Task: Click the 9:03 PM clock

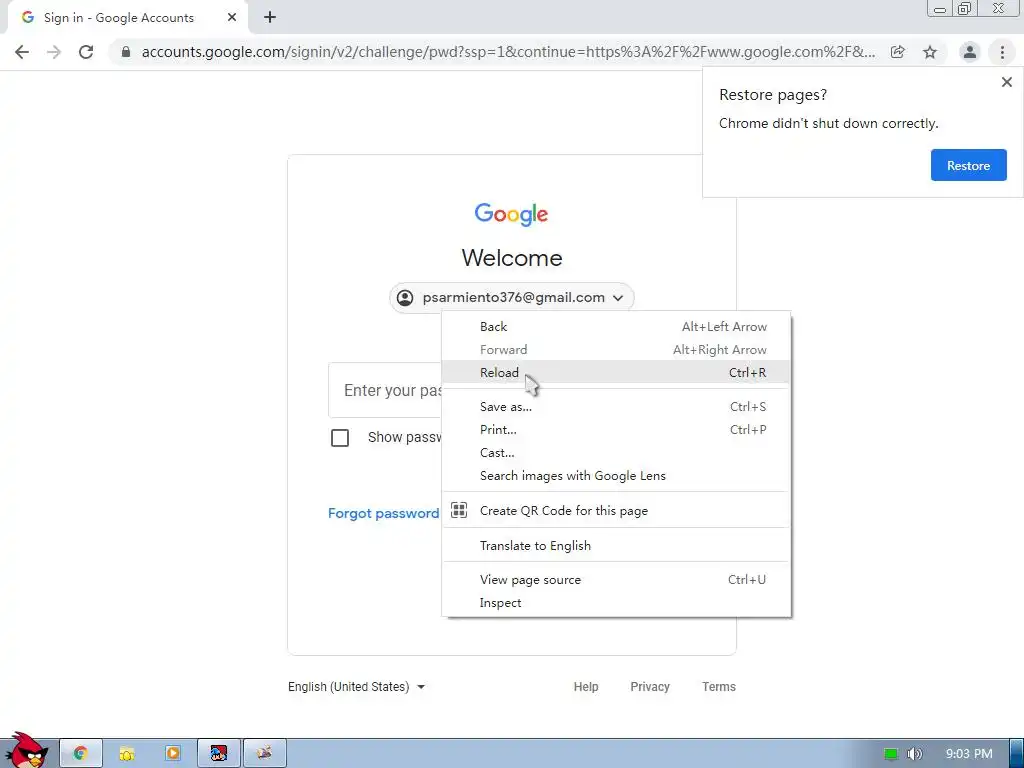Action: tap(969, 754)
